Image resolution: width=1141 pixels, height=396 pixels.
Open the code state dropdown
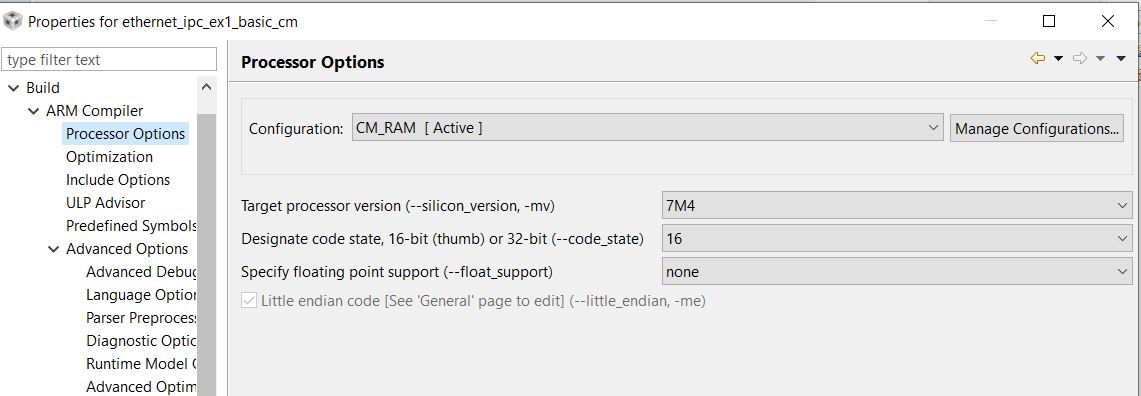click(x=896, y=239)
